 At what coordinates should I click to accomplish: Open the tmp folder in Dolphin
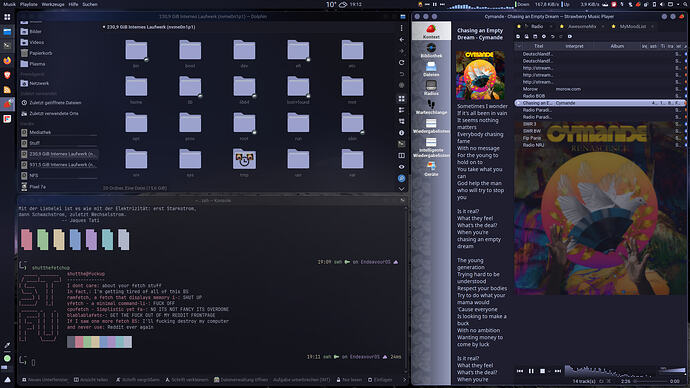click(x=244, y=162)
